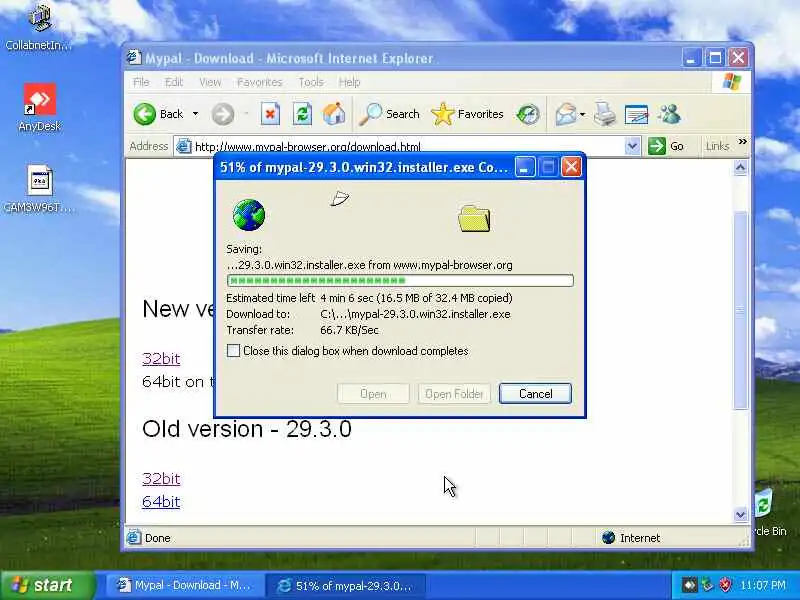Click the page vertical scrollbar thumb
Viewport: 800px width, 600px height.
[x=740, y=309]
